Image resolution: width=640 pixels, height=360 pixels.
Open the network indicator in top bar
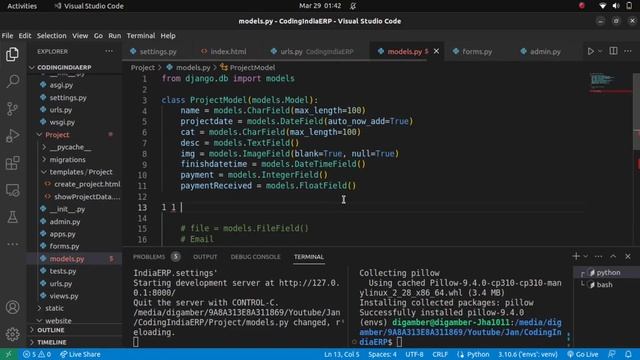pos(602,6)
